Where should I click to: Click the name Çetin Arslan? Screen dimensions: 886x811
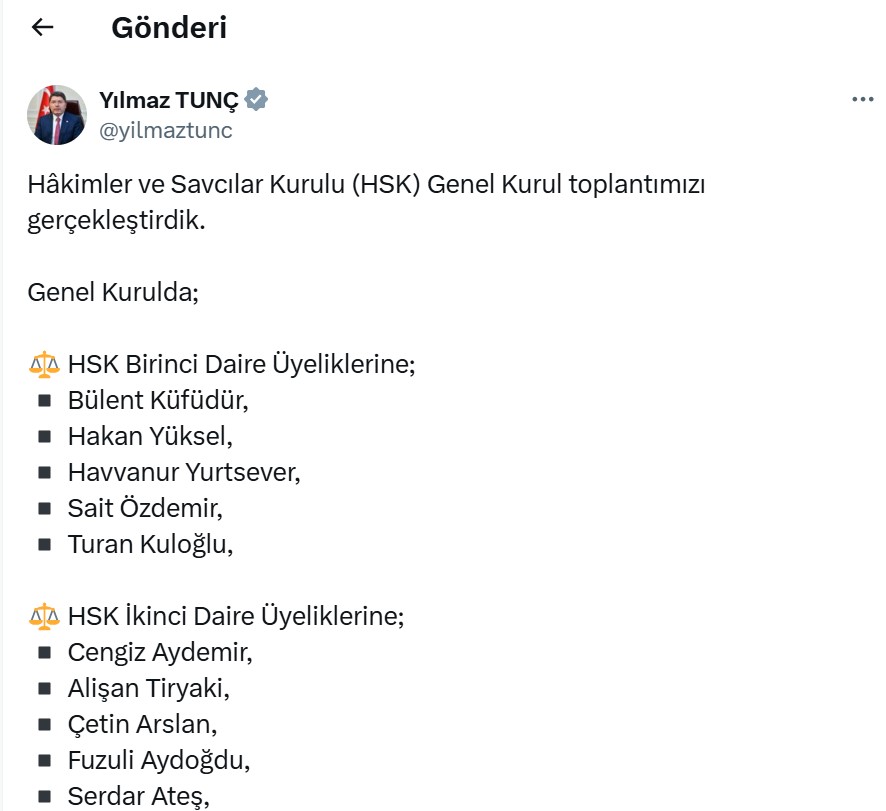click(142, 724)
